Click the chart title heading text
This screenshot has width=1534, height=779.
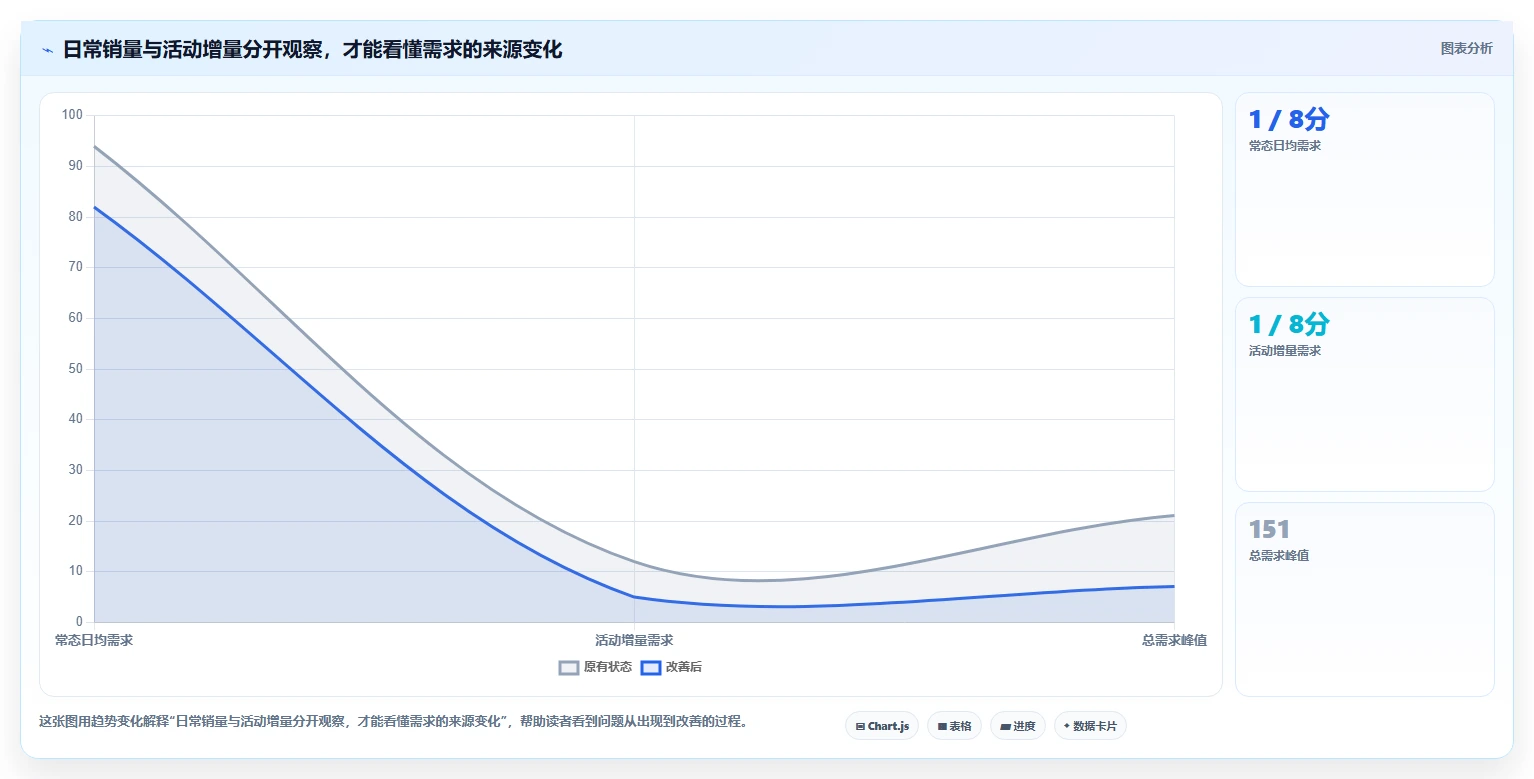[x=312, y=49]
